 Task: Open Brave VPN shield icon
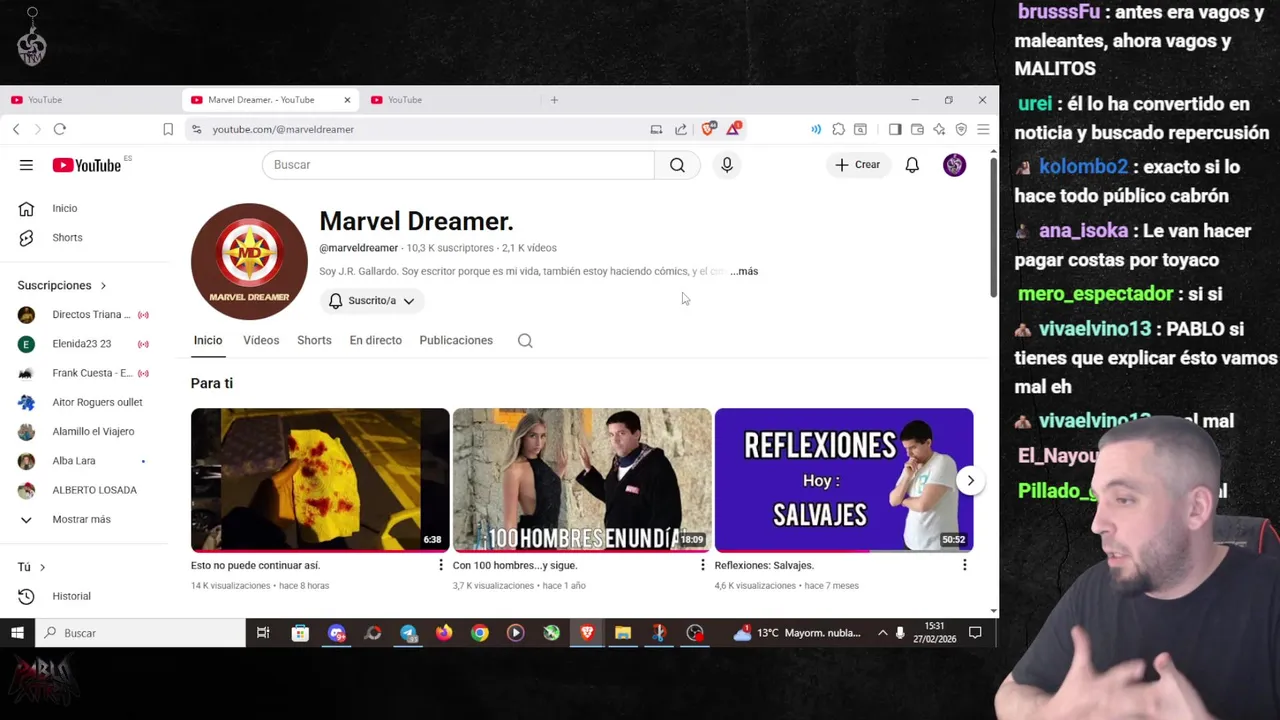pyautogui.click(x=961, y=129)
